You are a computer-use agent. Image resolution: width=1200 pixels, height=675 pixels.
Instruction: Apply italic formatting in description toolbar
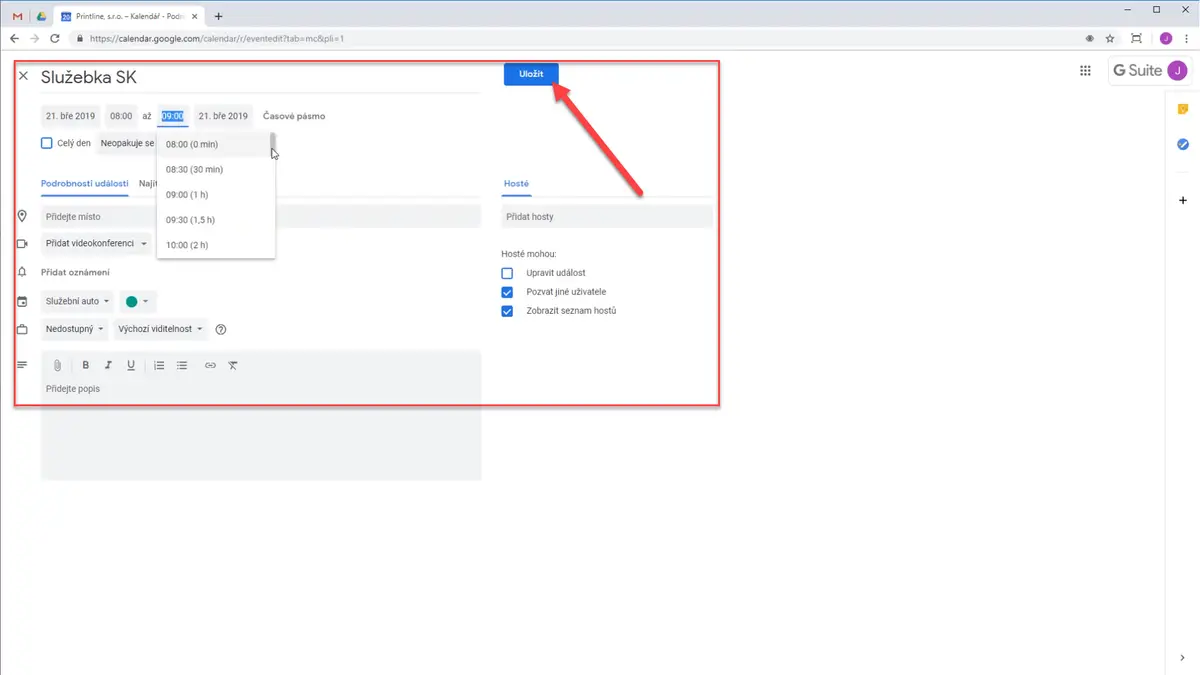point(108,365)
